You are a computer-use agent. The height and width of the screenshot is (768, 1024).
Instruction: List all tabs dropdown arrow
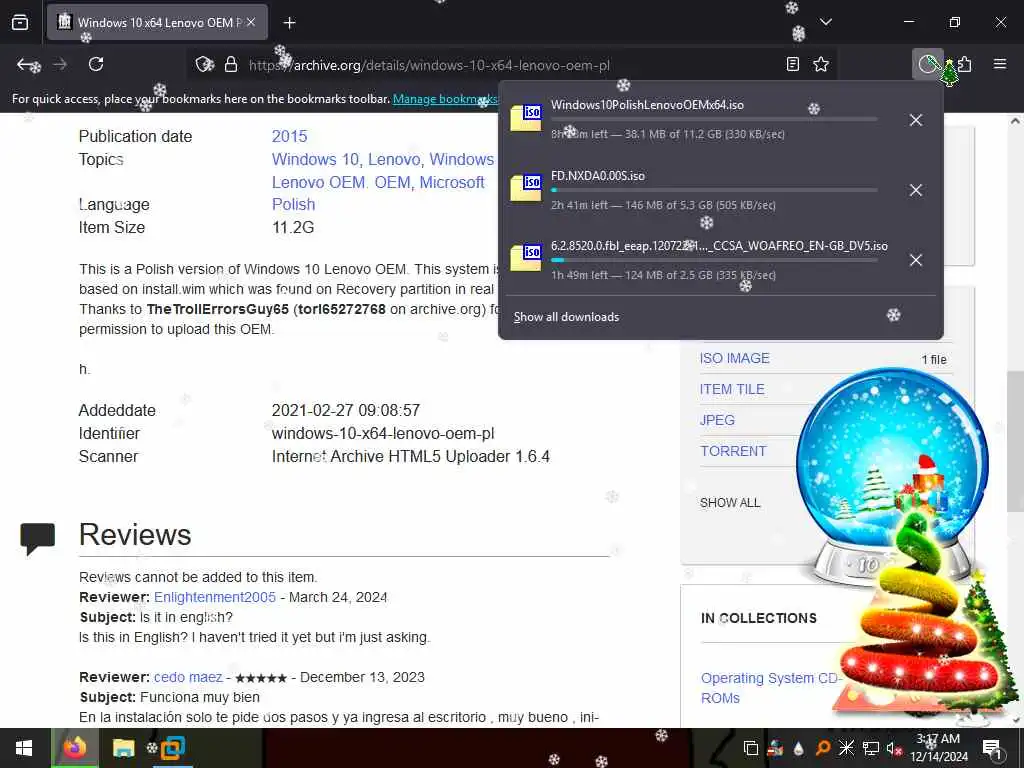826,22
